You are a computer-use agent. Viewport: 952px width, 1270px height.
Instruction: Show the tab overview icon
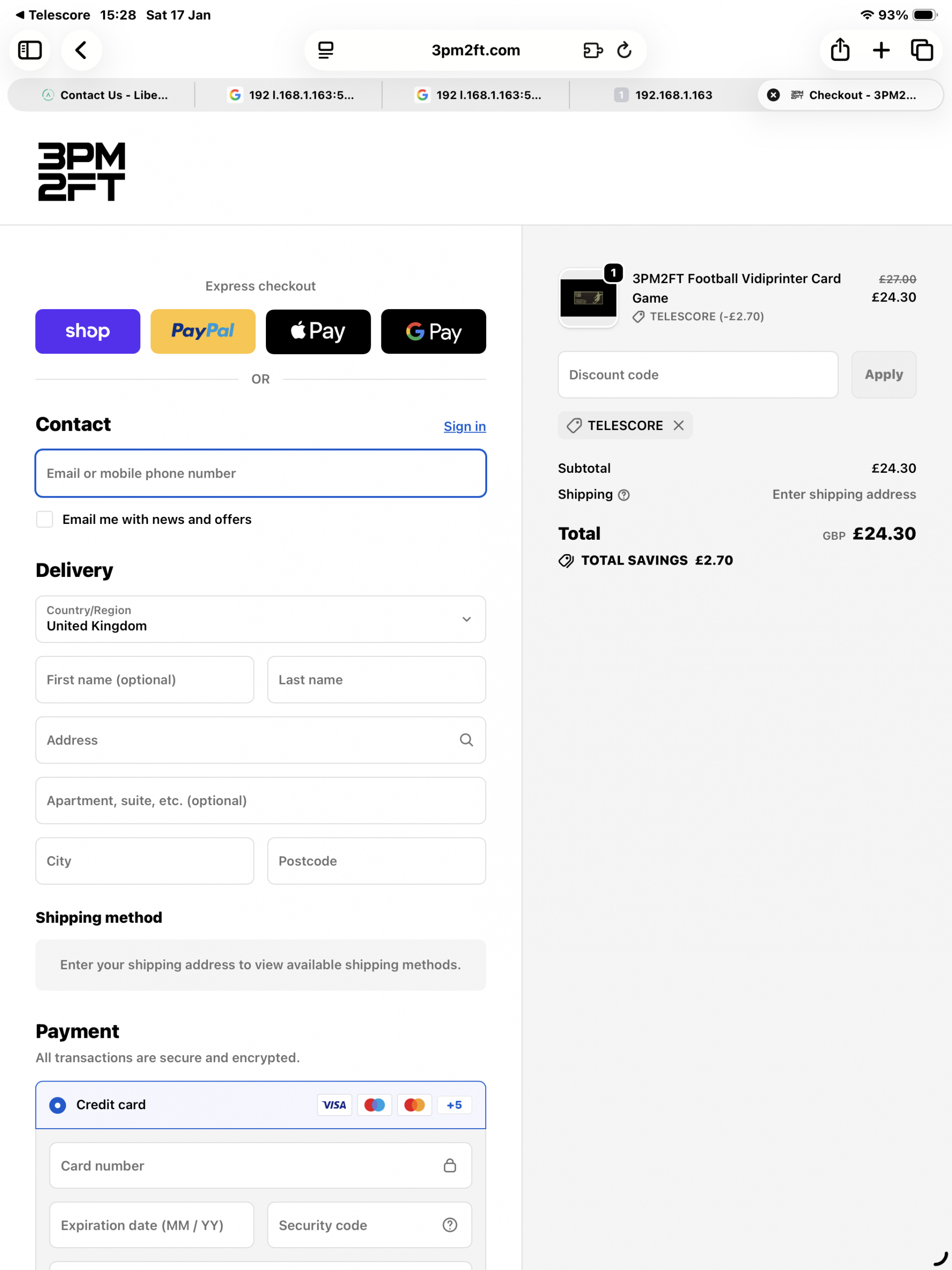922,51
